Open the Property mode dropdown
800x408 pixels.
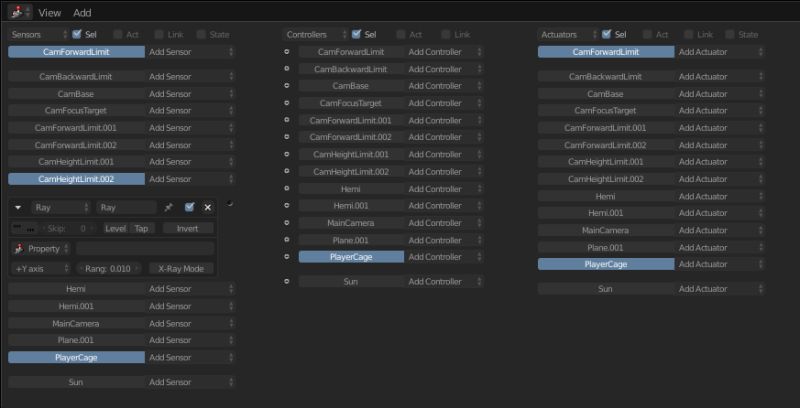(41, 248)
